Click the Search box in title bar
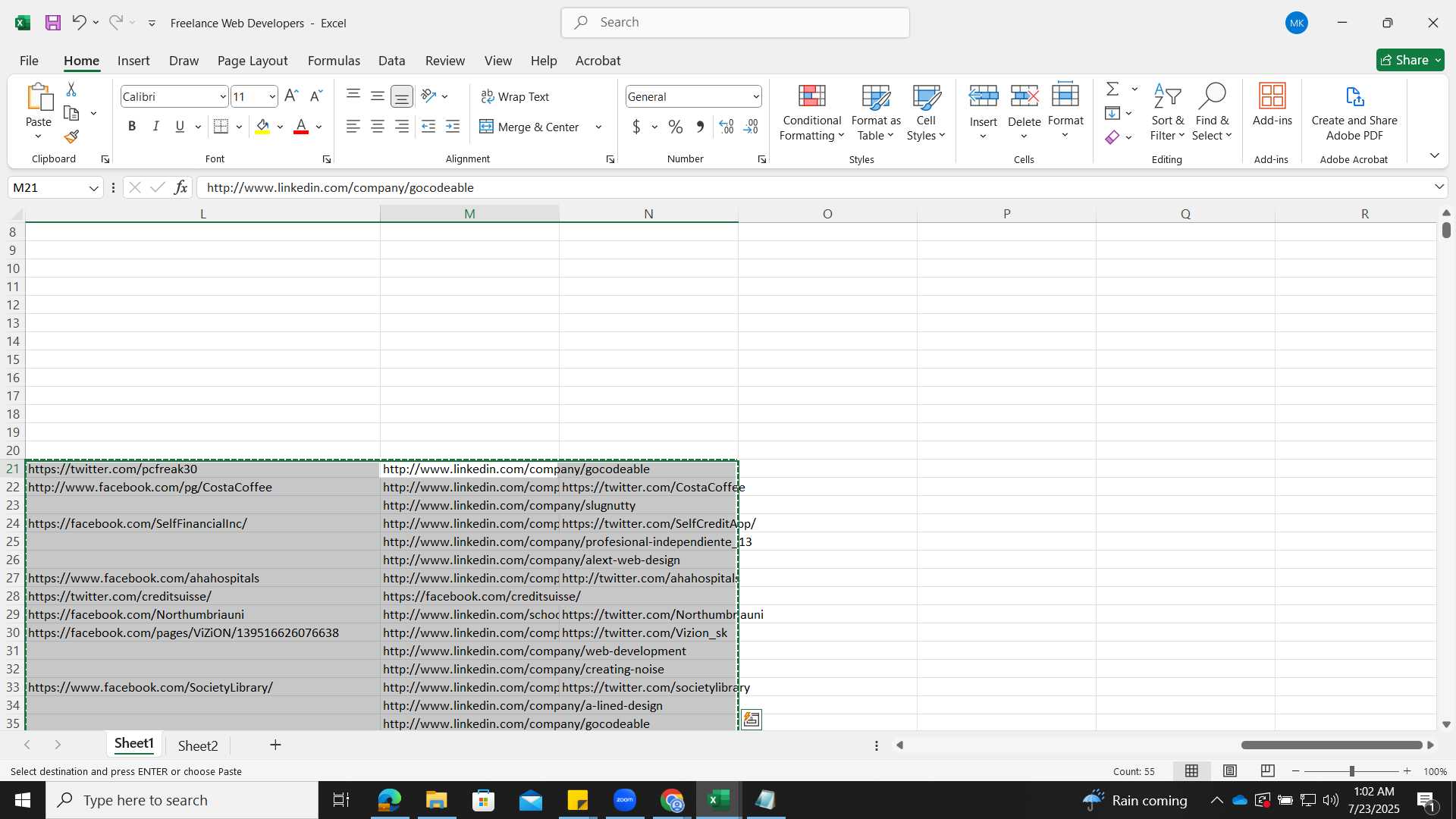This screenshot has height=819, width=1456. (735, 23)
